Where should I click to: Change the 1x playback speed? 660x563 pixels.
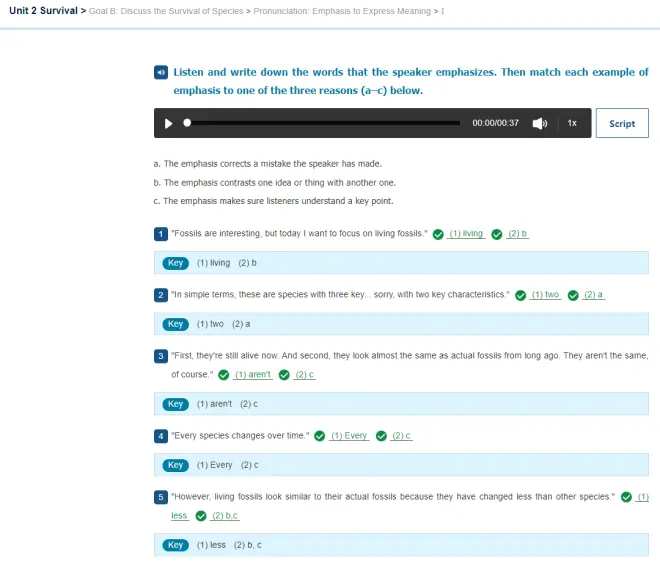click(x=572, y=123)
